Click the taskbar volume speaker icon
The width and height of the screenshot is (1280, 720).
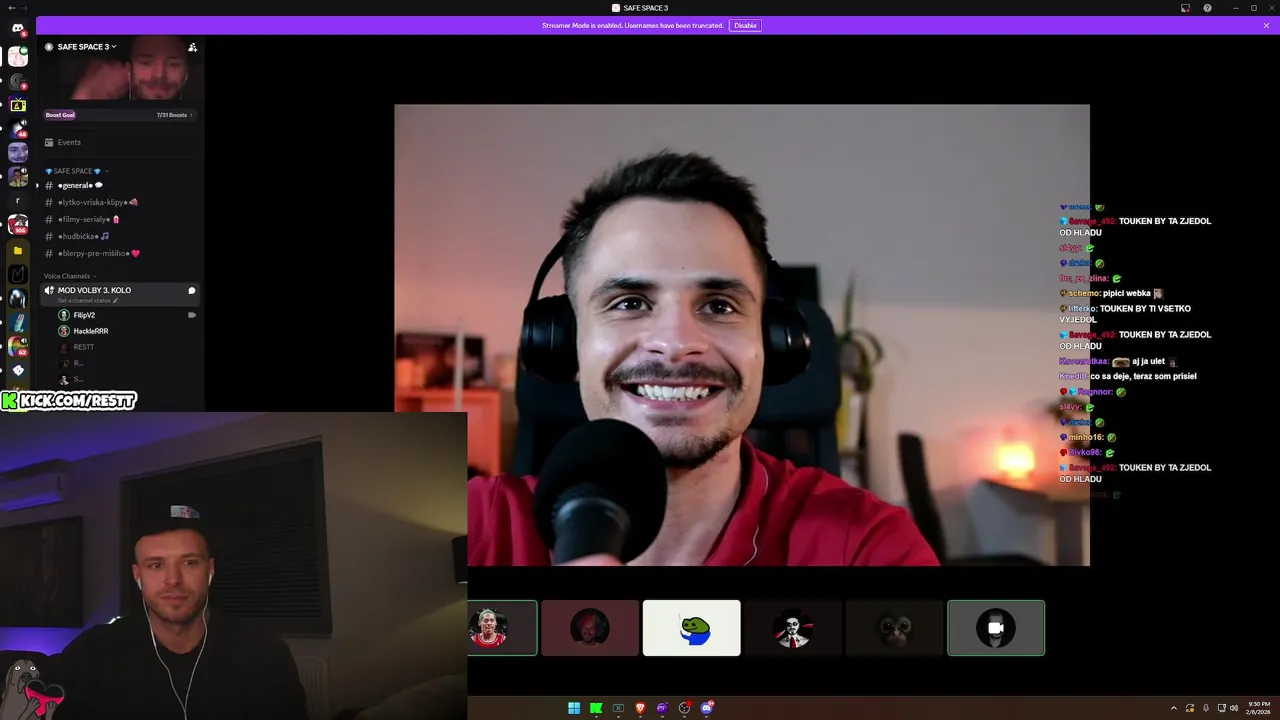pyautogui.click(x=1234, y=708)
